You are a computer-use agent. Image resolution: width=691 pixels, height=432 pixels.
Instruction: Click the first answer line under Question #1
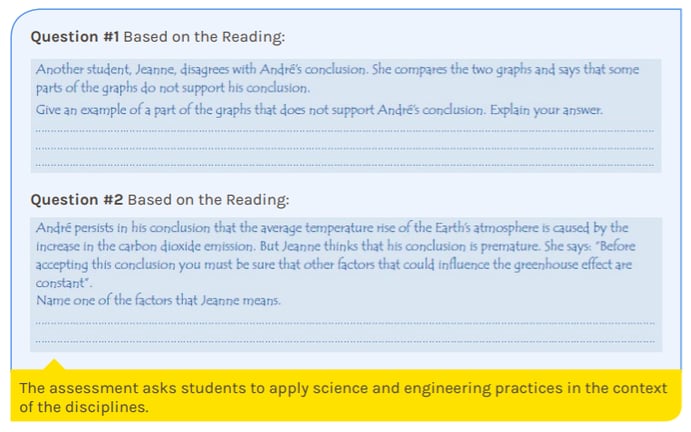click(345, 130)
